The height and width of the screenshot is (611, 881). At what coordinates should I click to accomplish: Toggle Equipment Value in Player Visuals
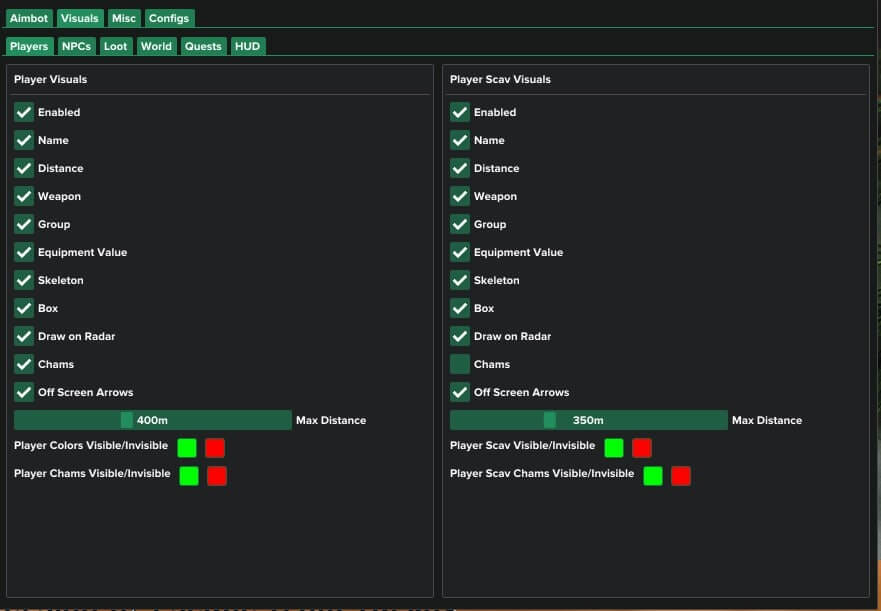click(x=24, y=252)
